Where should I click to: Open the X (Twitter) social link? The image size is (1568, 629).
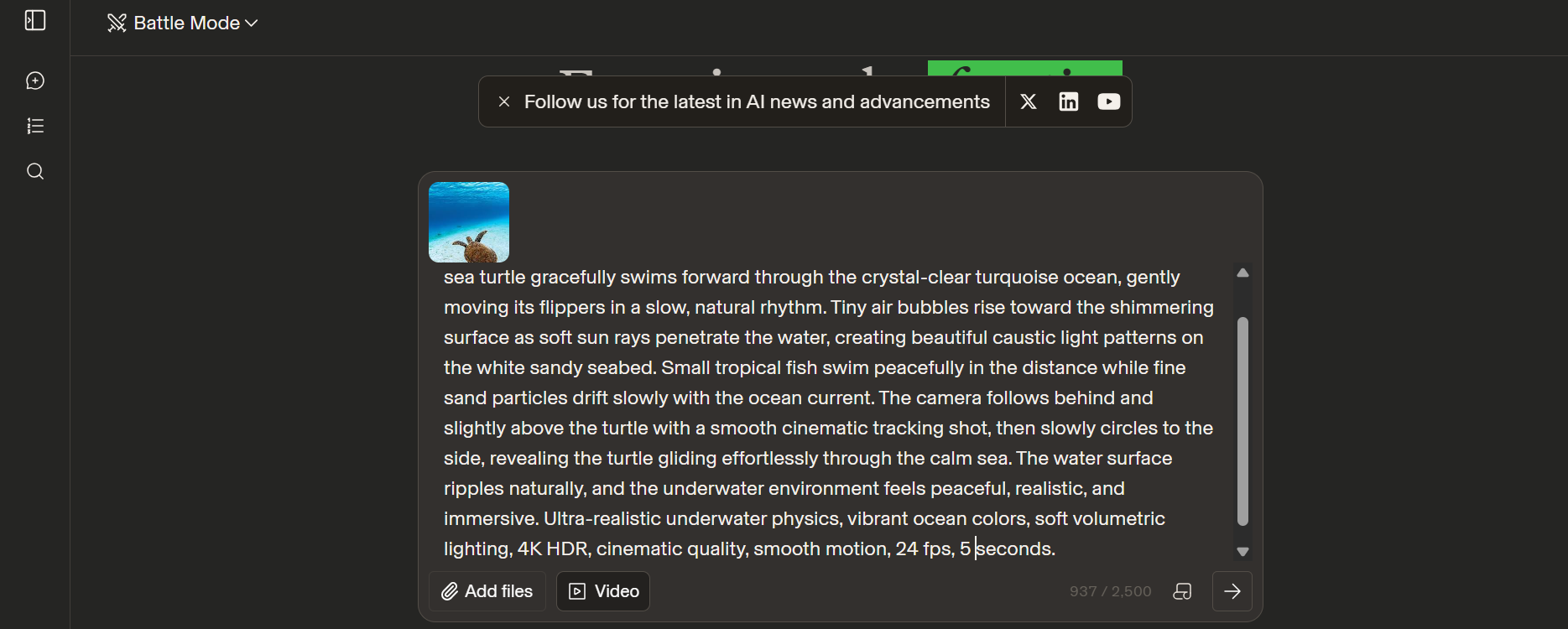[1029, 101]
